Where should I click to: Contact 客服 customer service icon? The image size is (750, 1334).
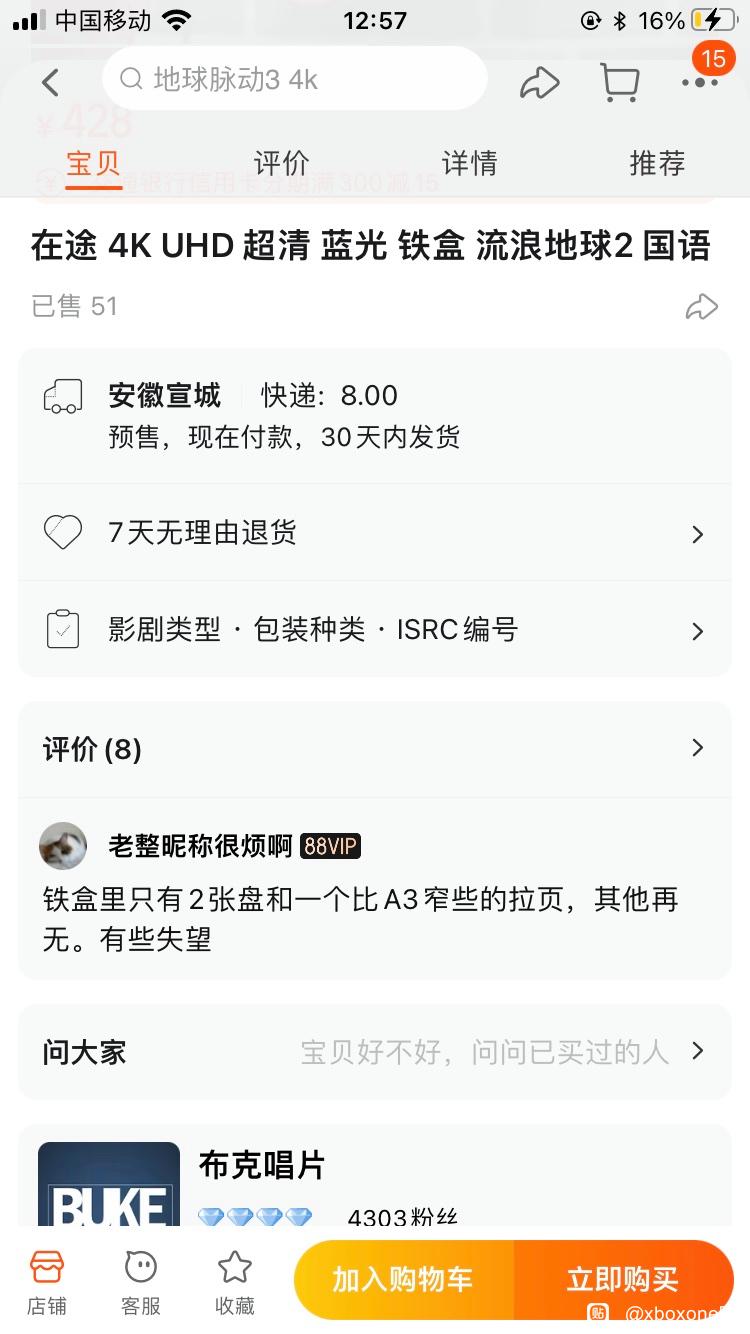tap(140, 1281)
